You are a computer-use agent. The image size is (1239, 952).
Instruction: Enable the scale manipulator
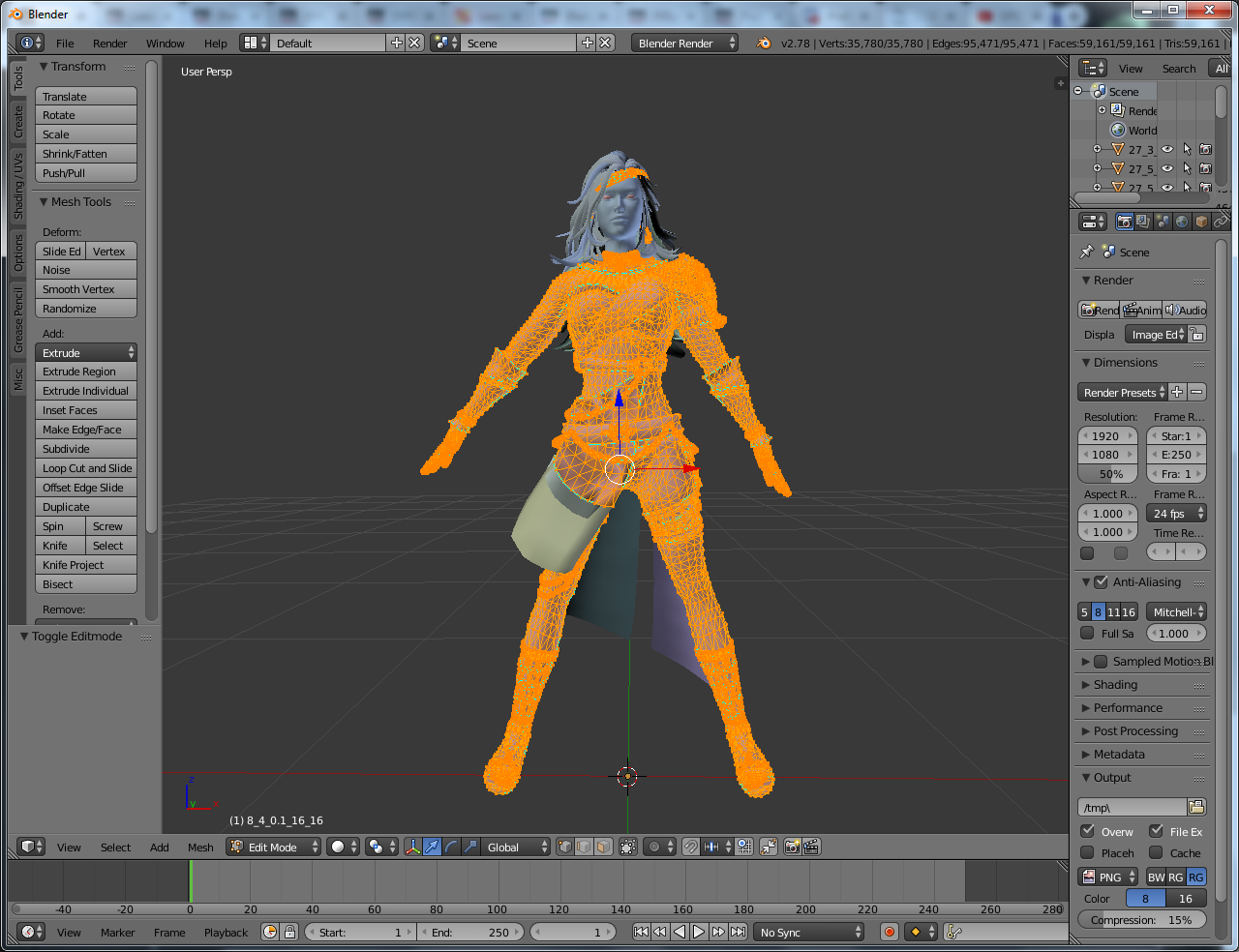pyautogui.click(x=470, y=847)
